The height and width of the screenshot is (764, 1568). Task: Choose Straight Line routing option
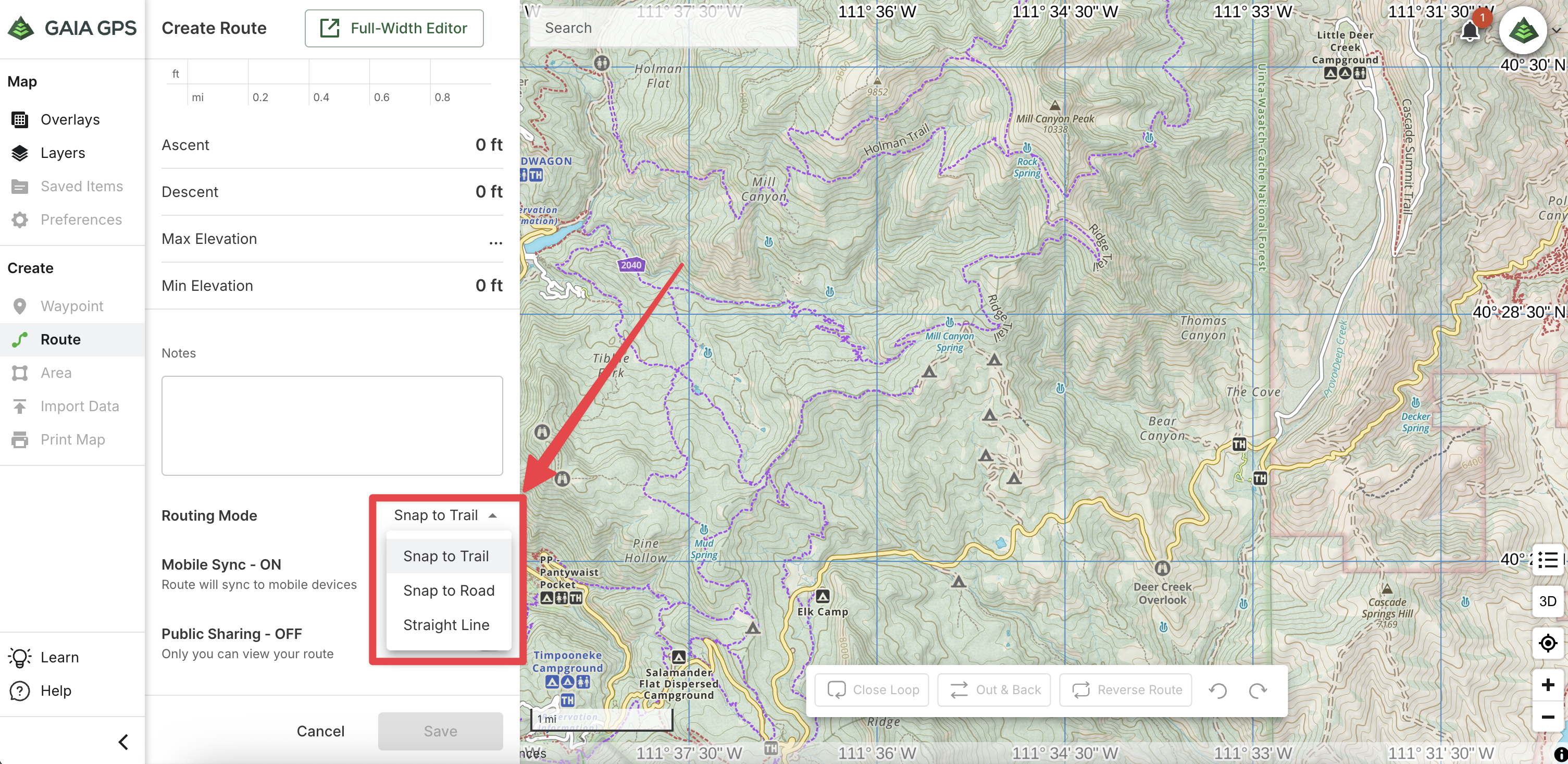[446, 625]
